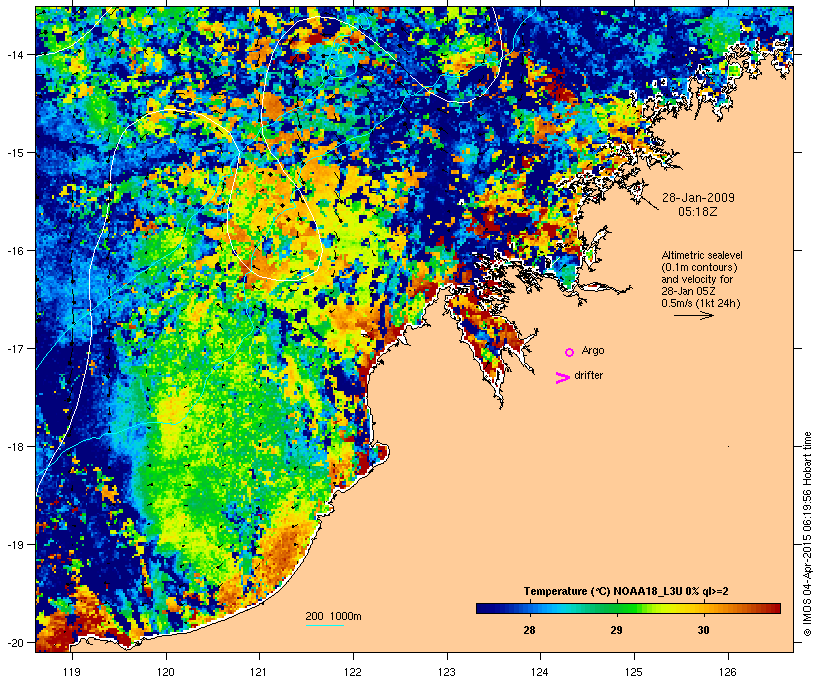Click the 'Temperature (°C) NOAA18_L3U' title
Screen dimensions: 820x680
pyautogui.click(x=604, y=591)
